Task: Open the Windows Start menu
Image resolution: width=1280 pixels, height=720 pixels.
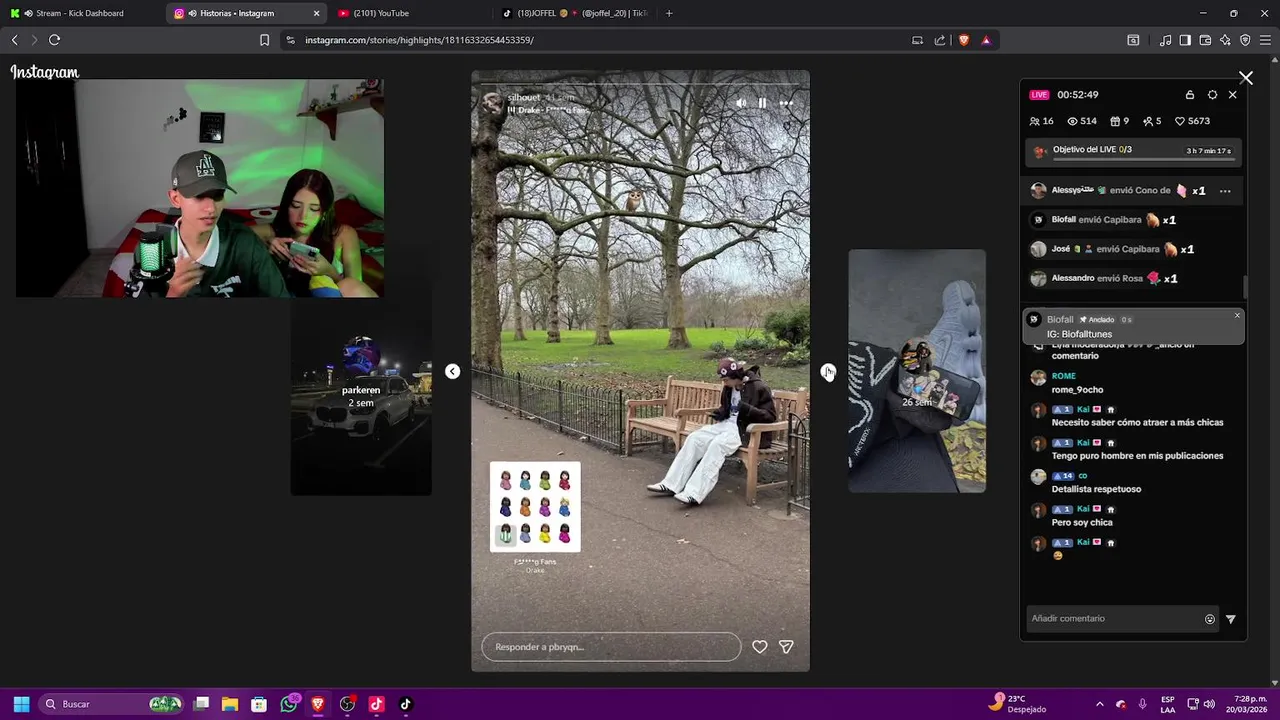Action: [x=21, y=704]
